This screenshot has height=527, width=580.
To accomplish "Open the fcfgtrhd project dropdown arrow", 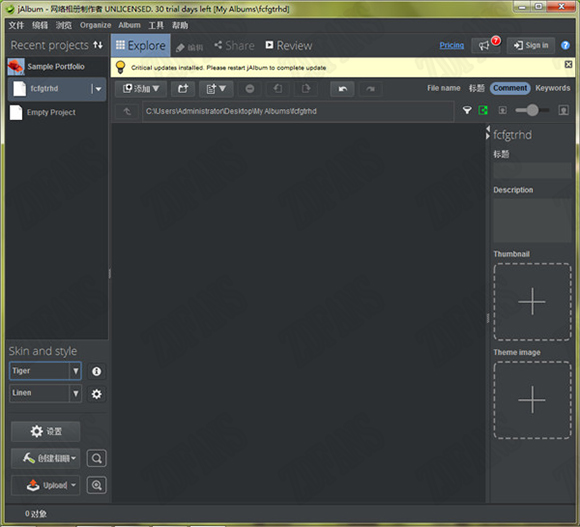I will (x=98, y=89).
